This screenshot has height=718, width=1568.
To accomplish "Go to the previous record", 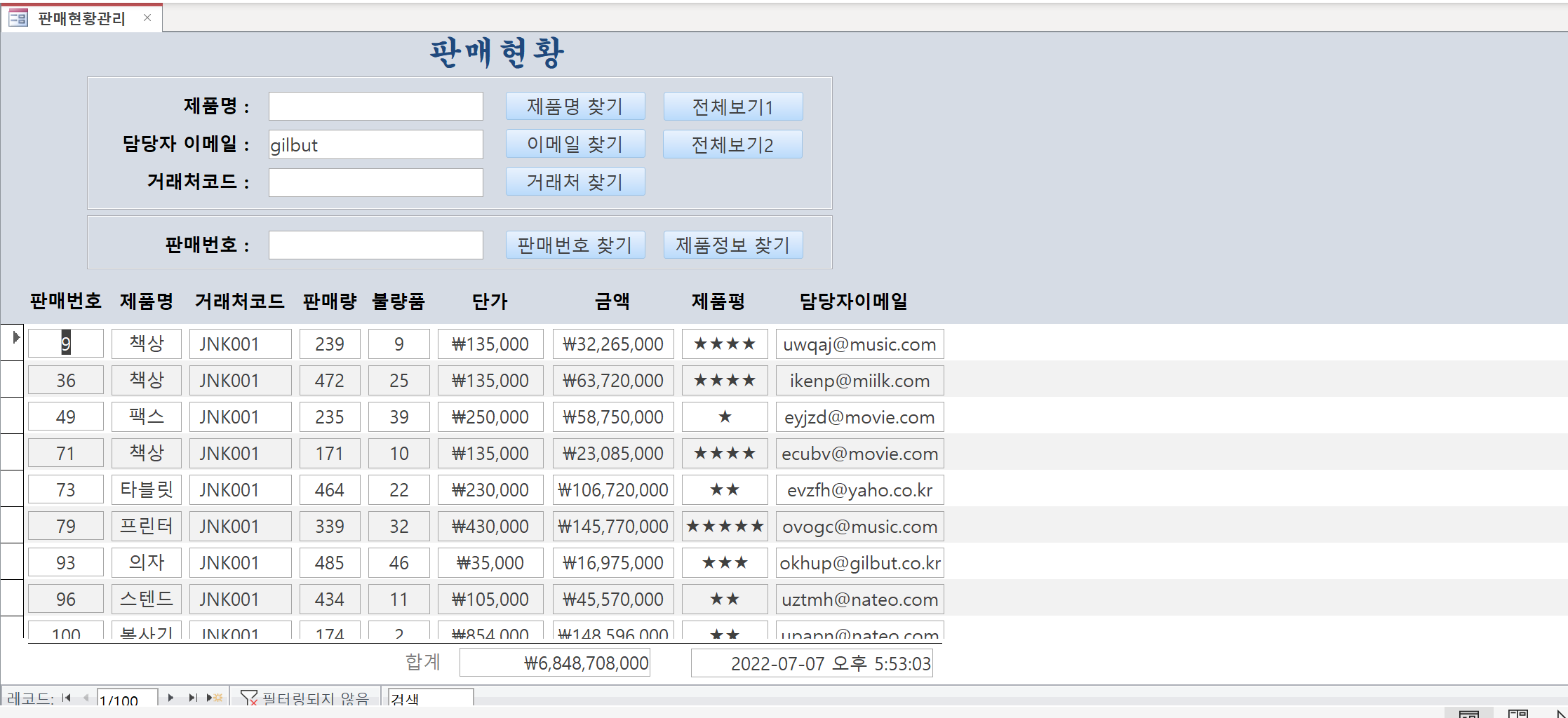I will (x=86, y=698).
